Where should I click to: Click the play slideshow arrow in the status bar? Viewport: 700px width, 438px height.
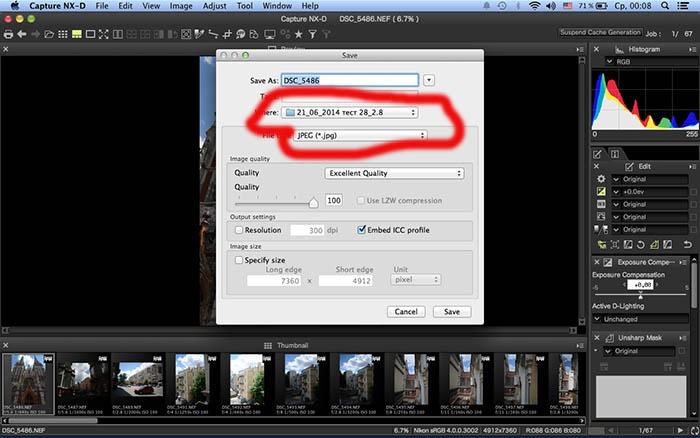680,430
